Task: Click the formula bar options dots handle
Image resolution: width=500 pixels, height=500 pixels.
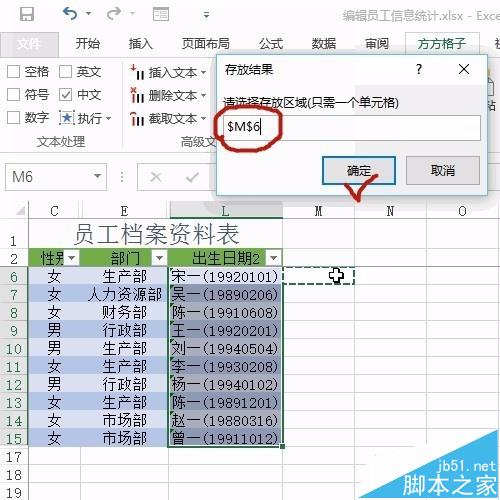Action: coord(122,177)
